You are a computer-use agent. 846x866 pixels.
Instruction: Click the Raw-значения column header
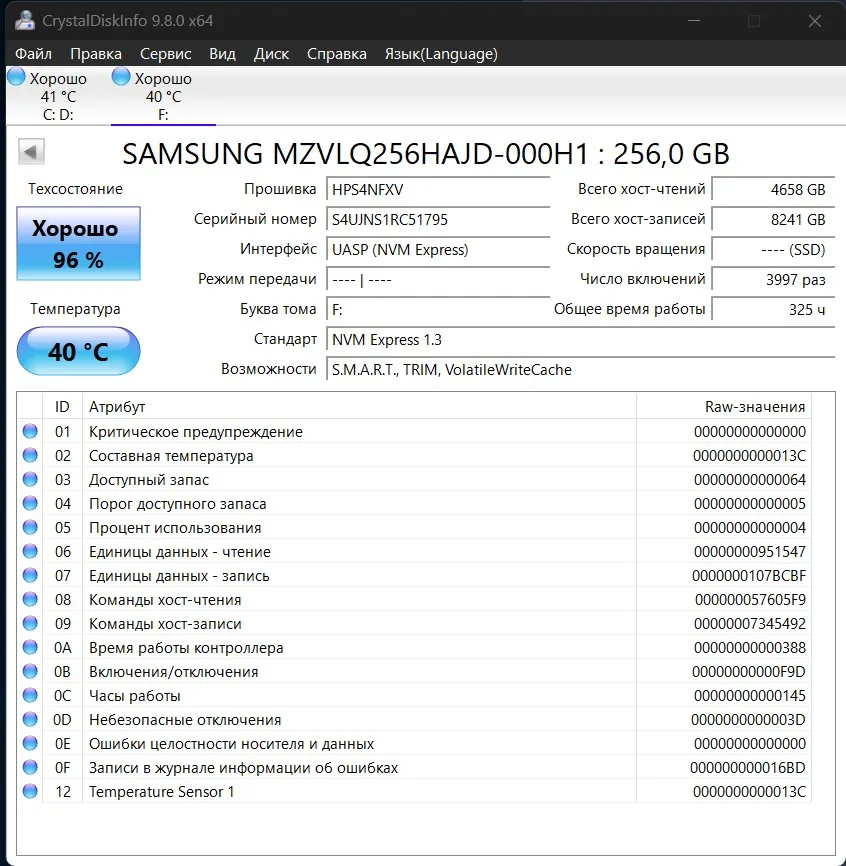(x=723, y=406)
